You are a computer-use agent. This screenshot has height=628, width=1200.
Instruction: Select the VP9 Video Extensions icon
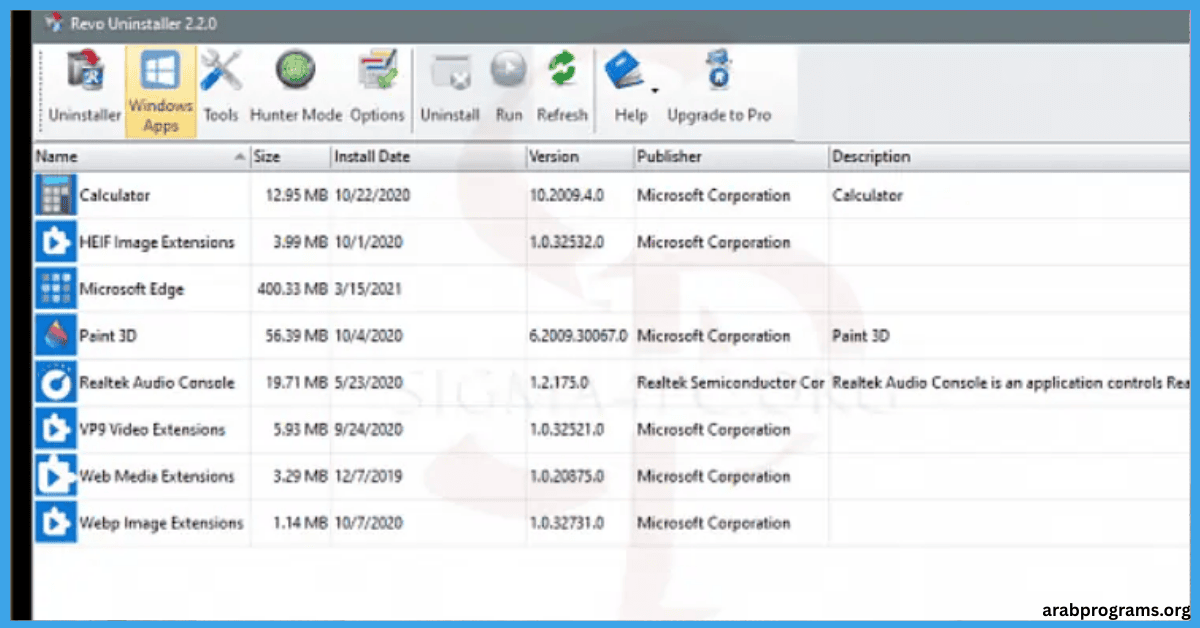[x=54, y=430]
